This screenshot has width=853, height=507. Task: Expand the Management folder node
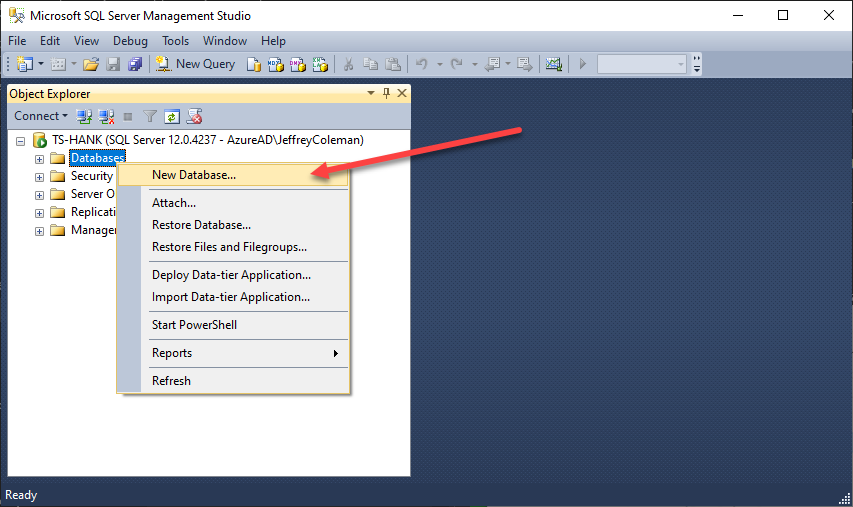coord(39,231)
